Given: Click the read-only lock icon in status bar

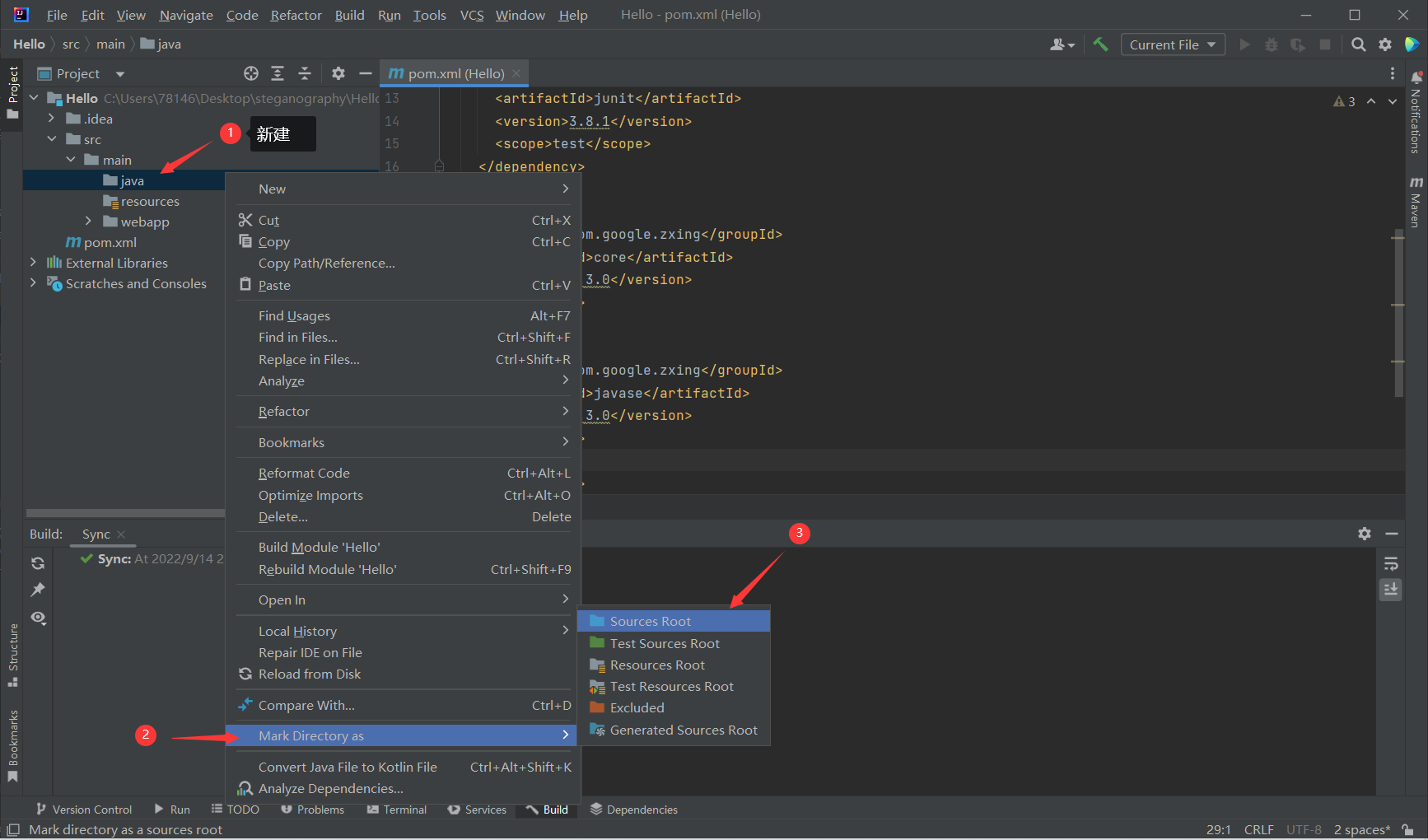Looking at the screenshot, I should click(x=1408, y=829).
